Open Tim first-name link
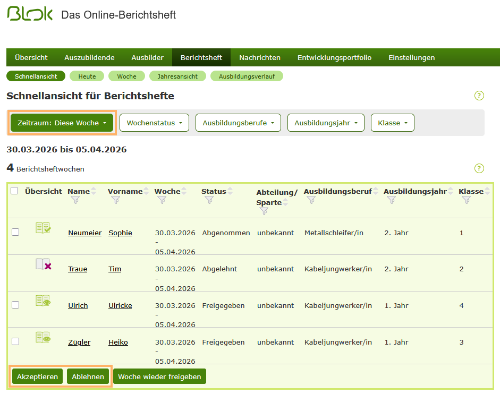 [115, 269]
